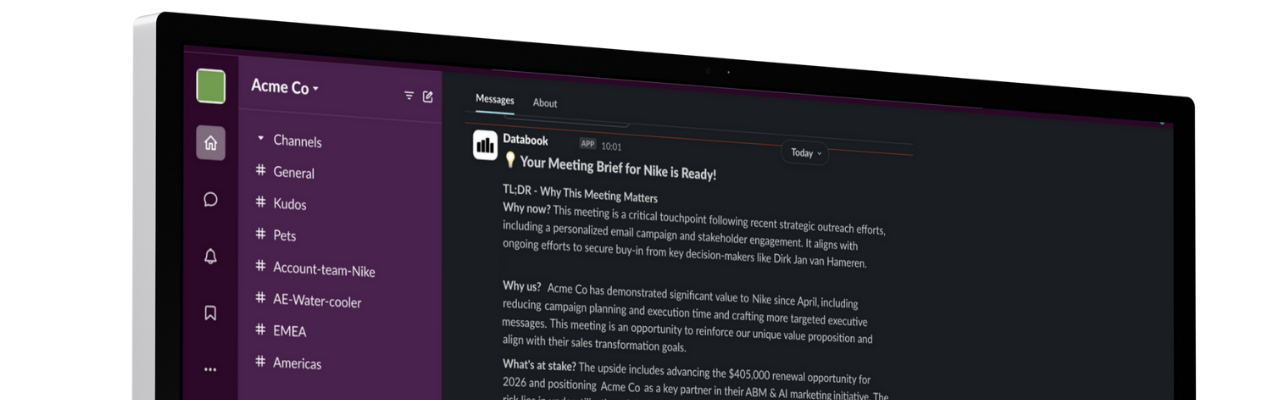Collapse the Channels section
Viewport: 1280px width, 400px height.
click(x=261, y=139)
